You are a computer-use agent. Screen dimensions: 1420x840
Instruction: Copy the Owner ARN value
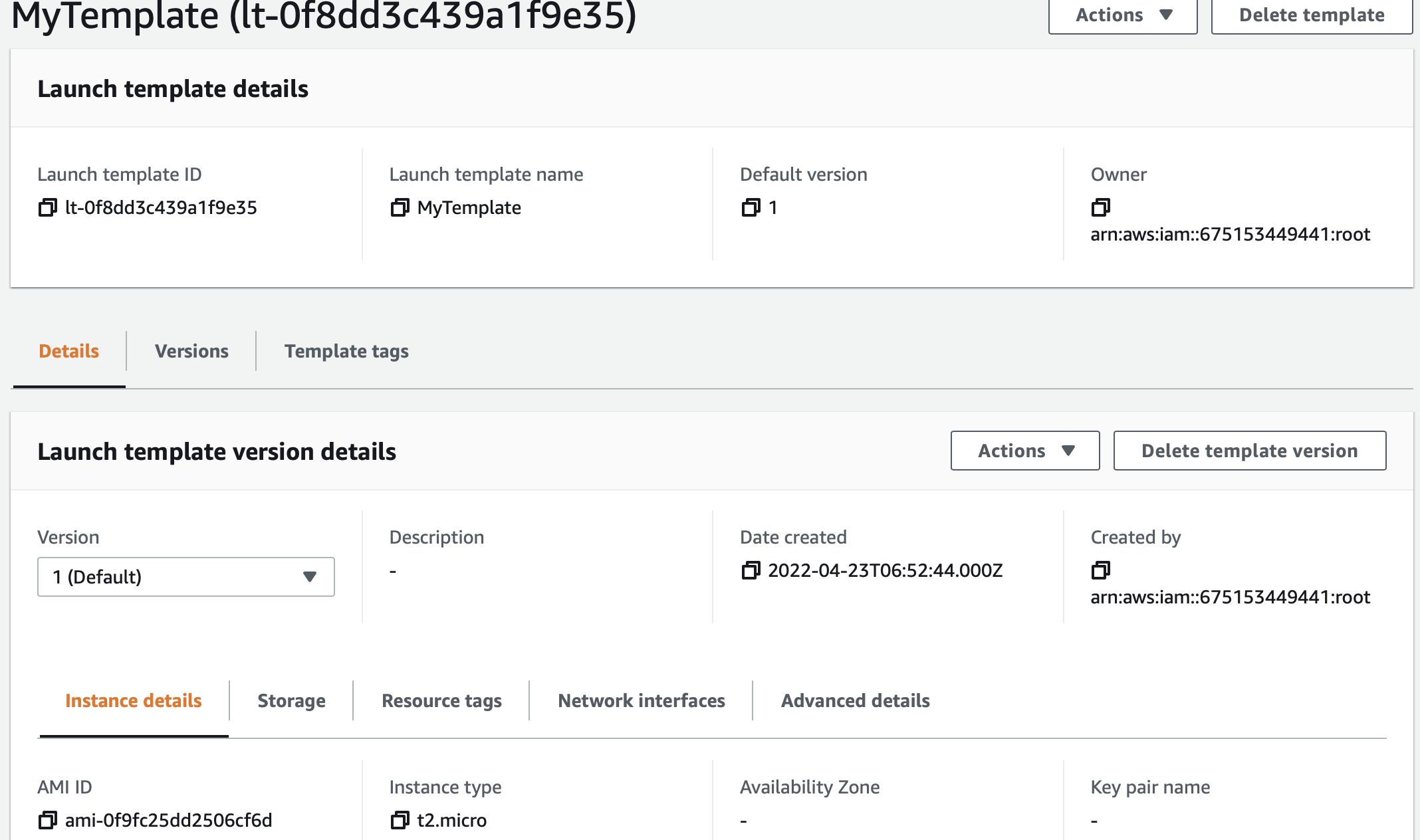[x=1101, y=208]
